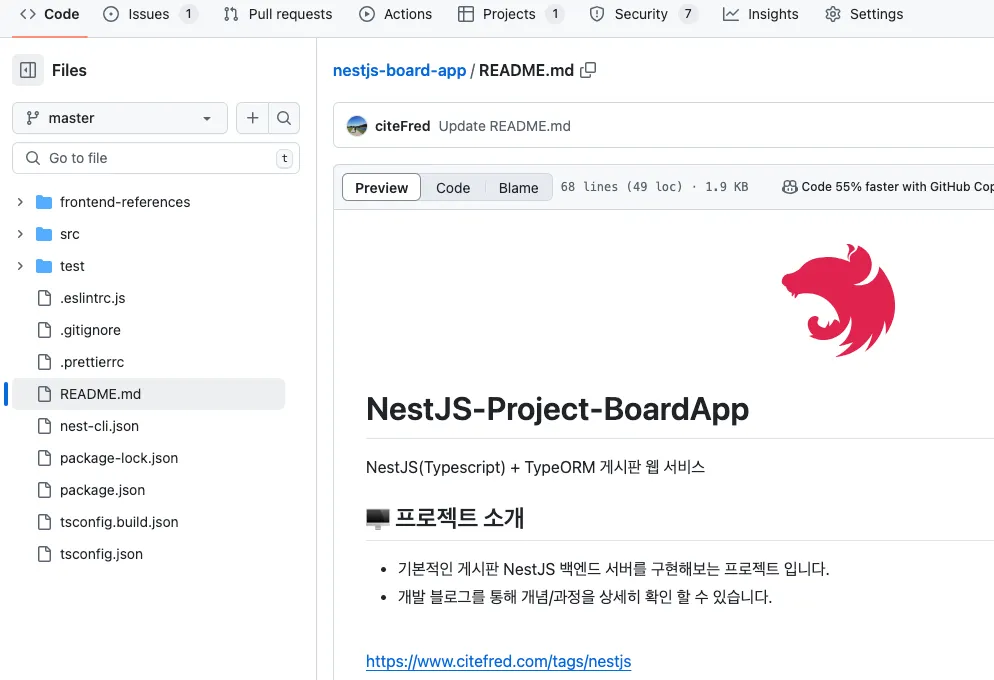Viewport: 994px width, 680px height.
Task: Open the citefred.com nestjs tags link
Action: point(498,661)
